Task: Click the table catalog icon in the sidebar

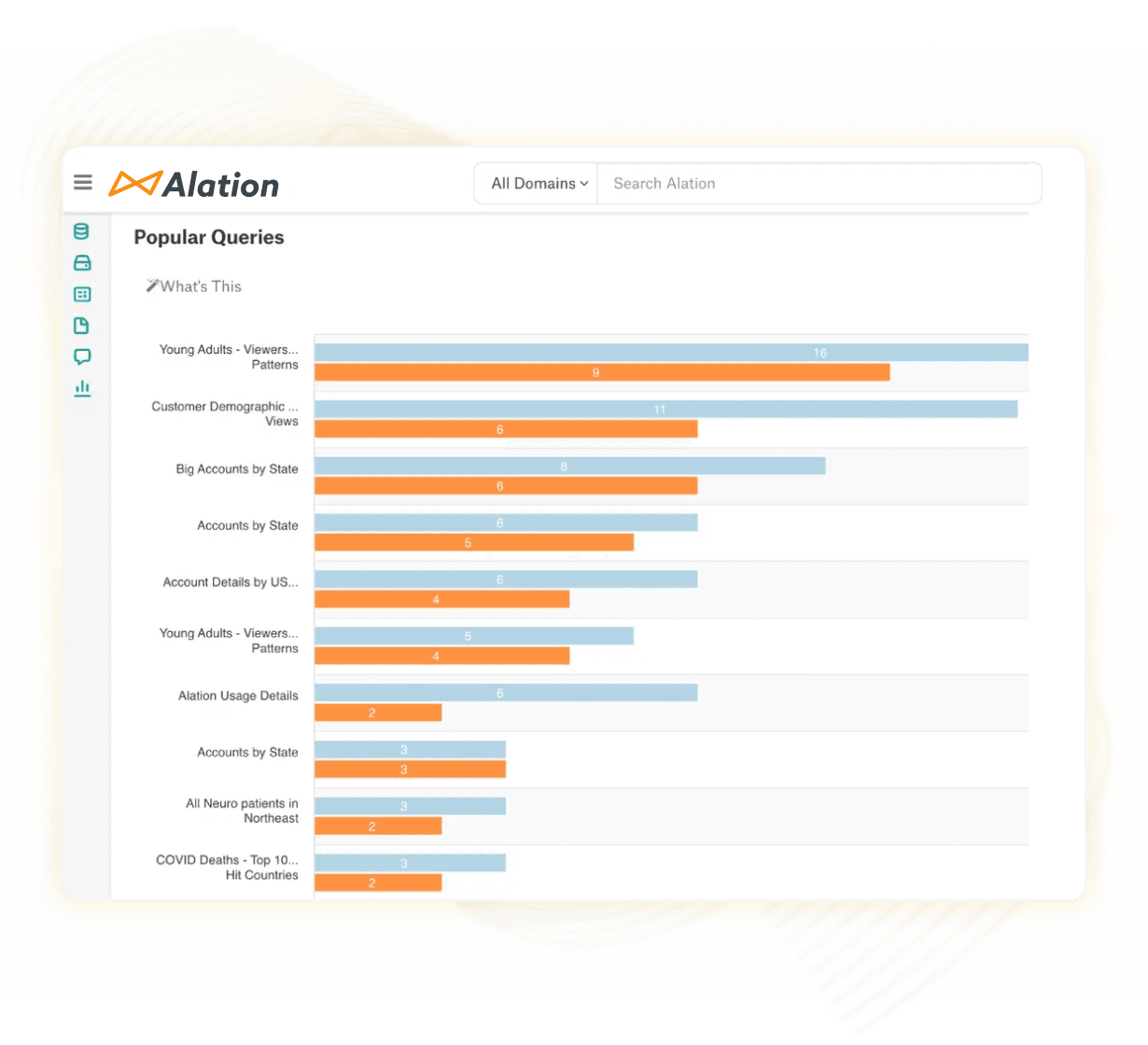Action: pyautogui.click(x=82, y=294)
